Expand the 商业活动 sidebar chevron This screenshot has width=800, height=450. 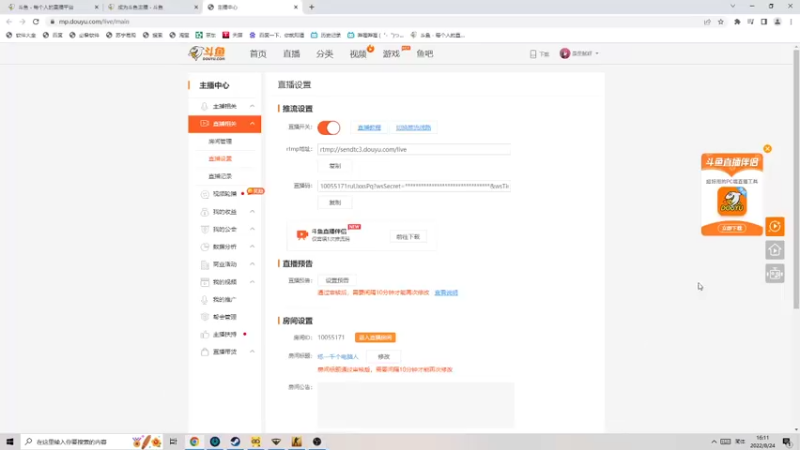pos(252,264)
